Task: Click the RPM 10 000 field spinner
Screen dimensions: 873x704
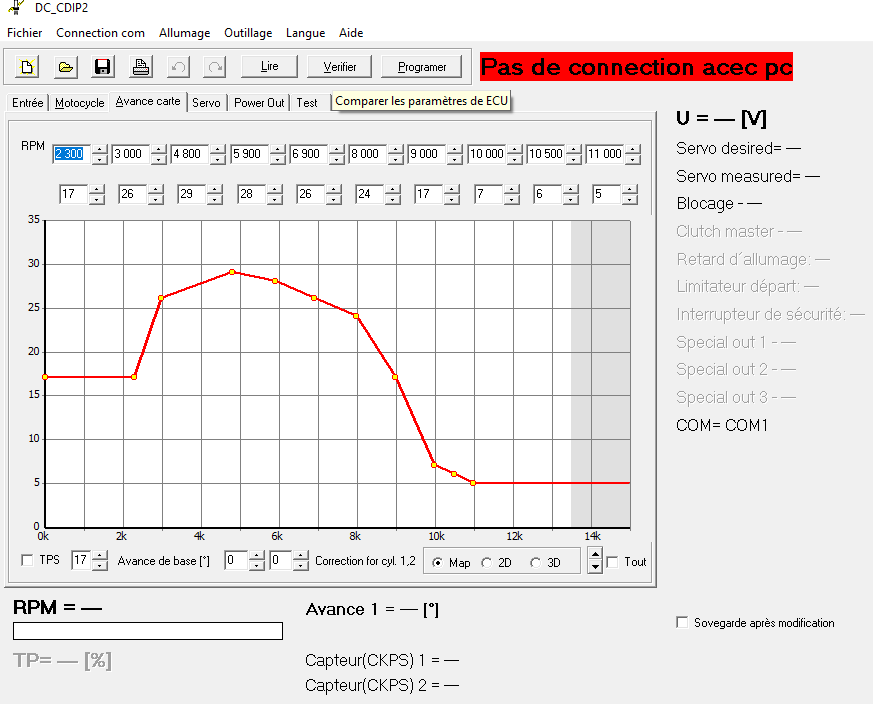Action: (x=514, y=154)
